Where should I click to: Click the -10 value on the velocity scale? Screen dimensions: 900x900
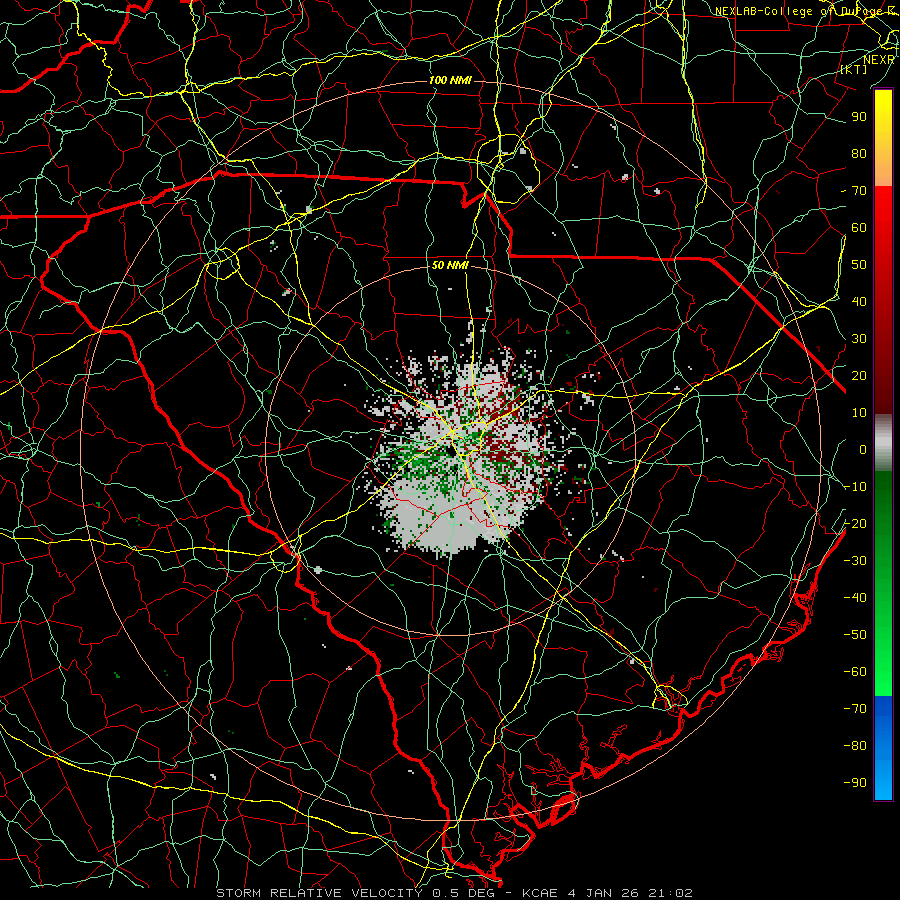tap(855, 487)
